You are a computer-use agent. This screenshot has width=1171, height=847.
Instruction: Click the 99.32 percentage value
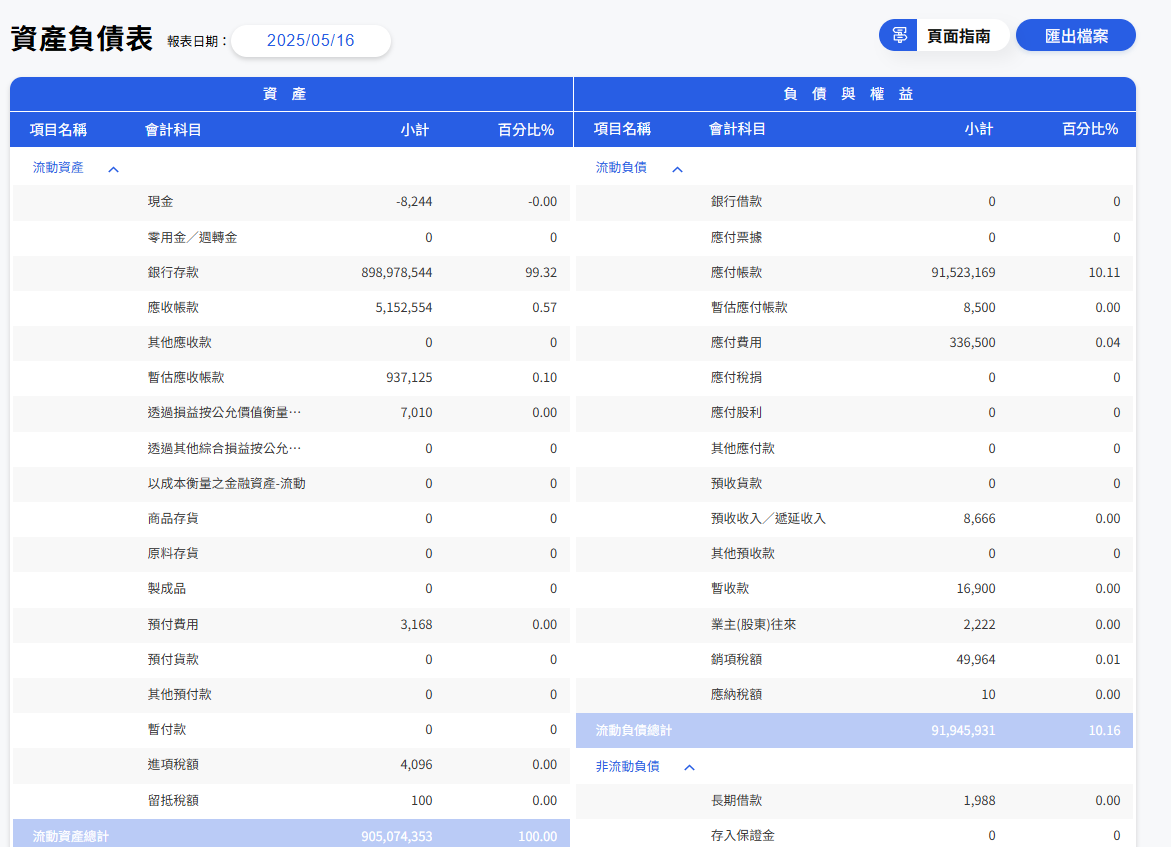click(x=541, y=273)
